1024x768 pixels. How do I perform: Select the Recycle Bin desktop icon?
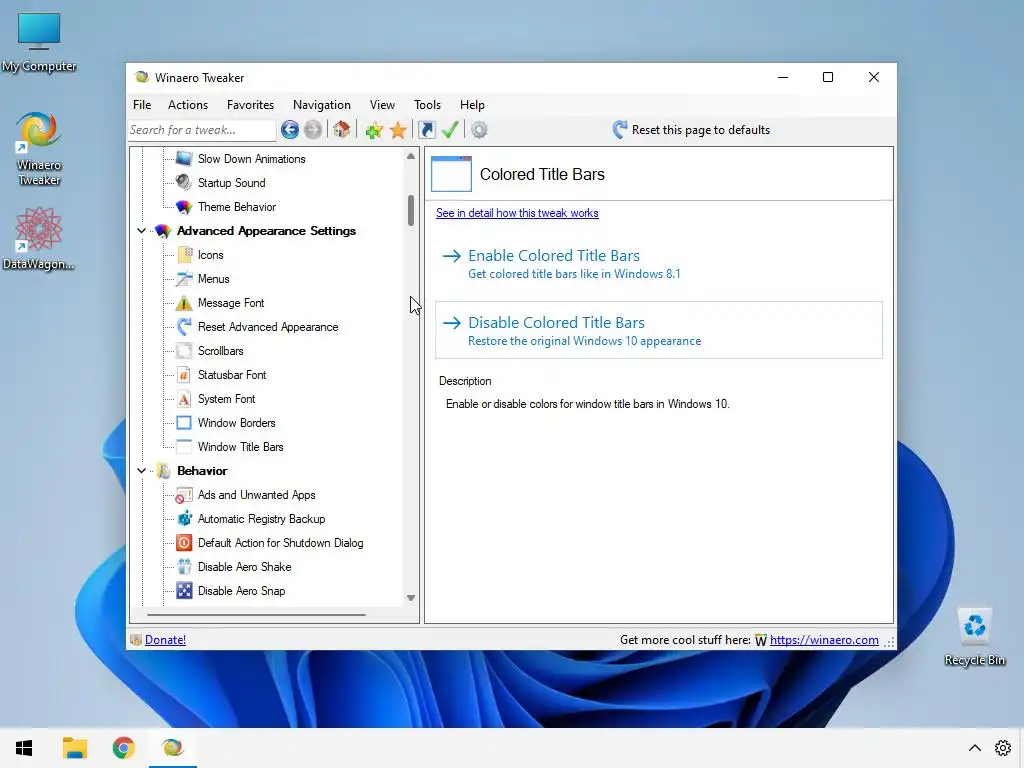coord(974,637)
